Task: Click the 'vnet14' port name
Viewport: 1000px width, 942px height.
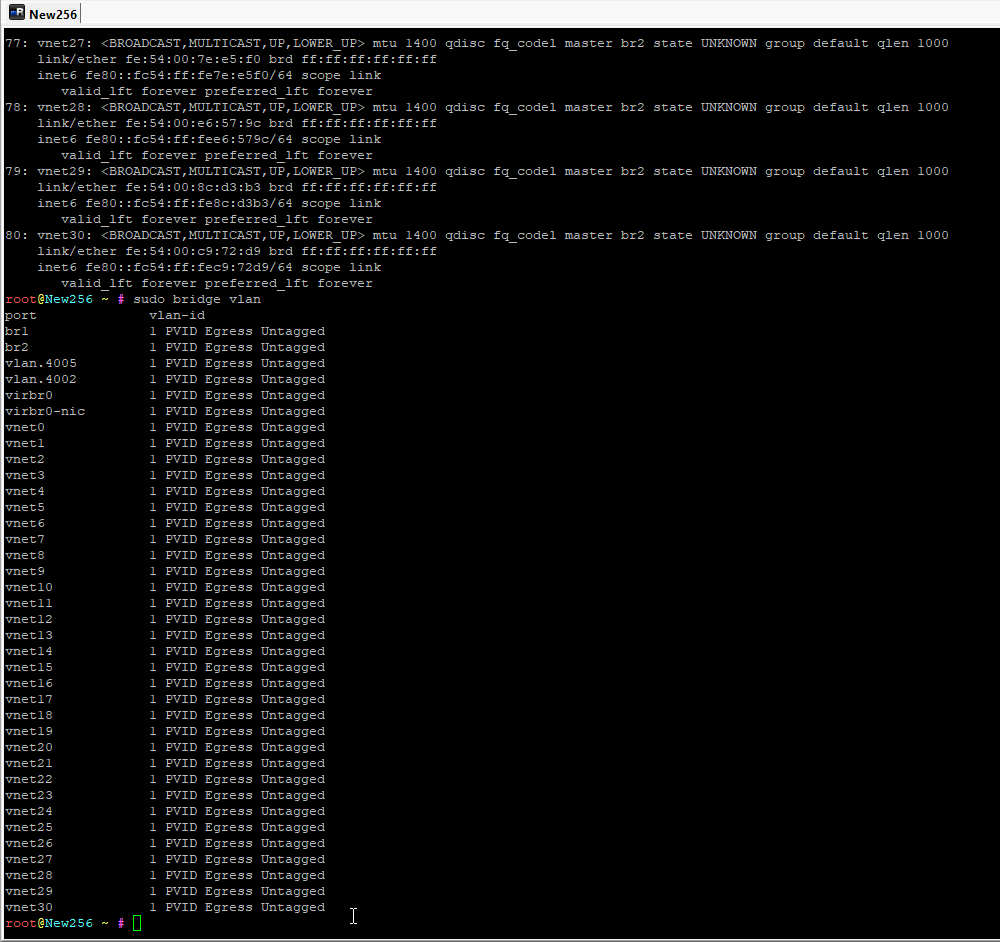Action: (x=29, y=651)
